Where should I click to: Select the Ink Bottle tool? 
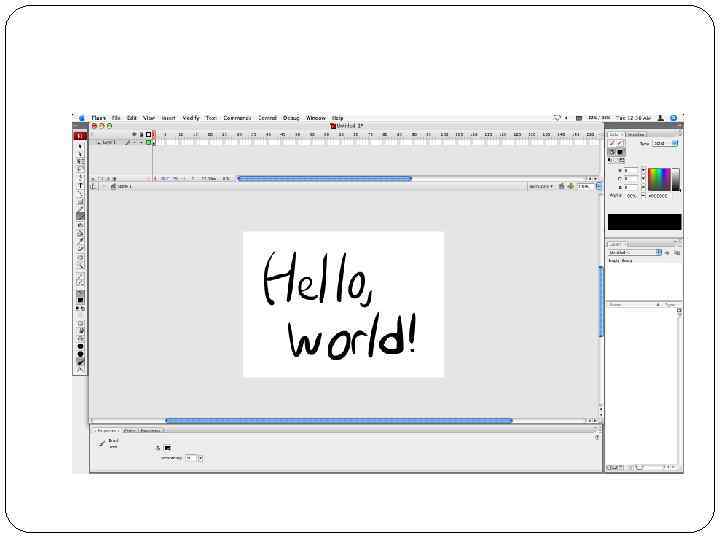[x=80, y=225]
